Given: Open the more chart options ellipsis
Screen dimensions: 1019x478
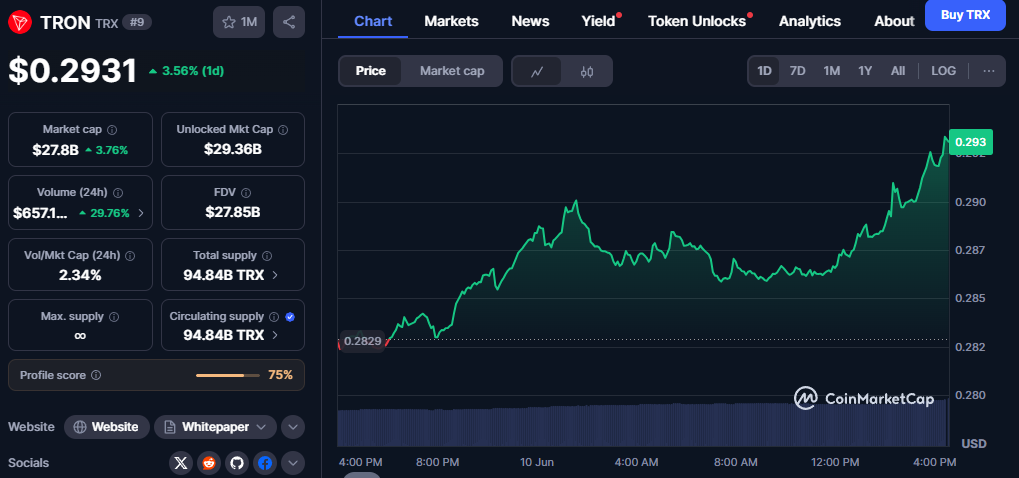Looking at the screenshot, I should 989,71.
